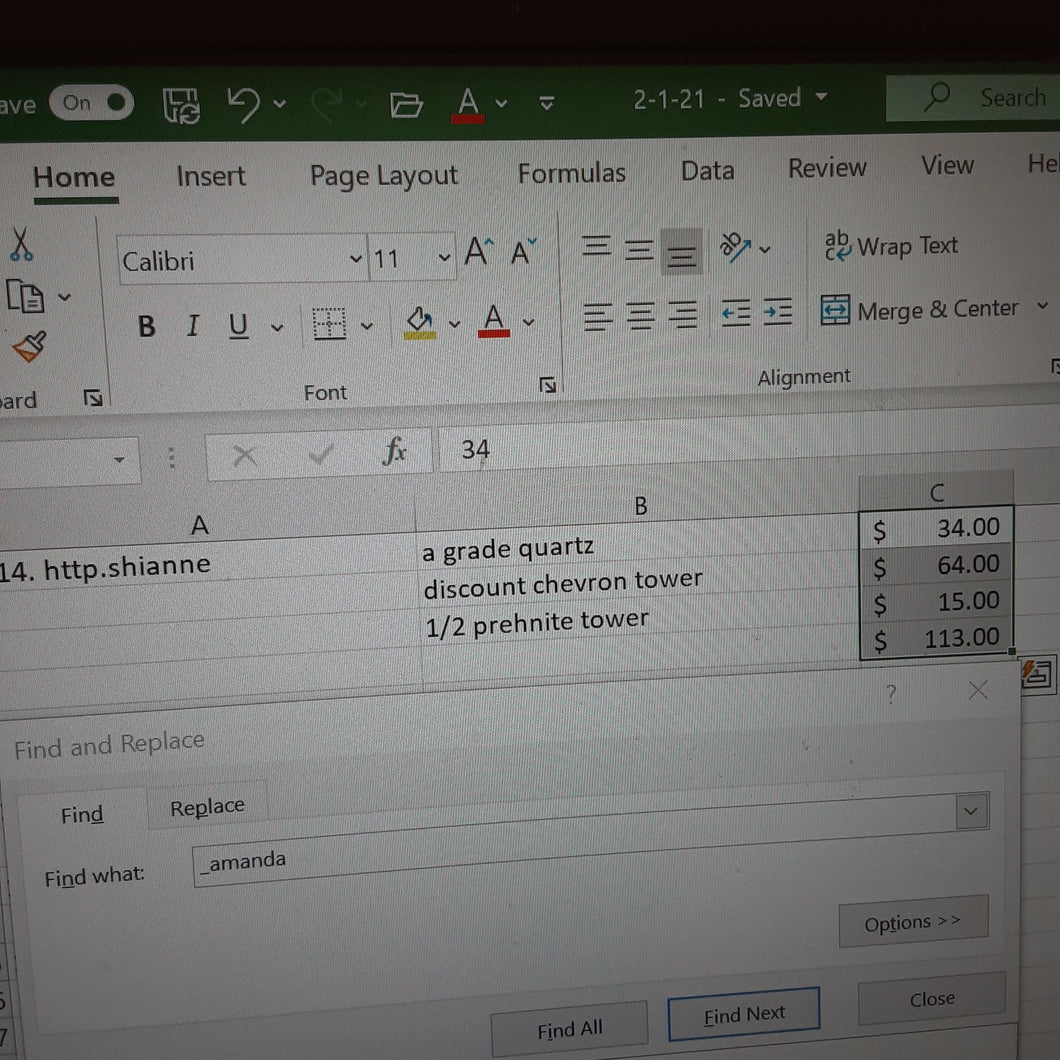The height and width of the screenshot is (1060, 1060).
Task: Open the Name Box dropdown arrow
Action: coord(120,460)
